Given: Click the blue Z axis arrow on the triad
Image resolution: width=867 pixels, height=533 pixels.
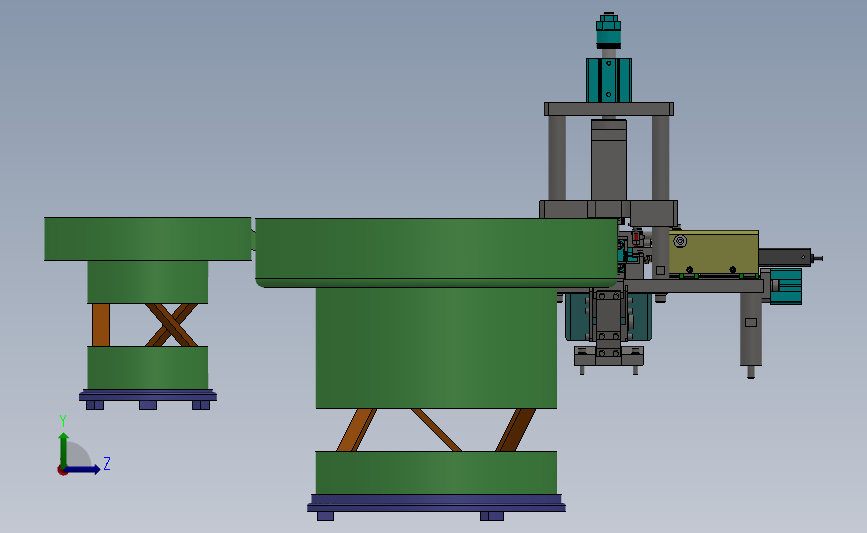Looking at the screenshot, I should (83, 469).
